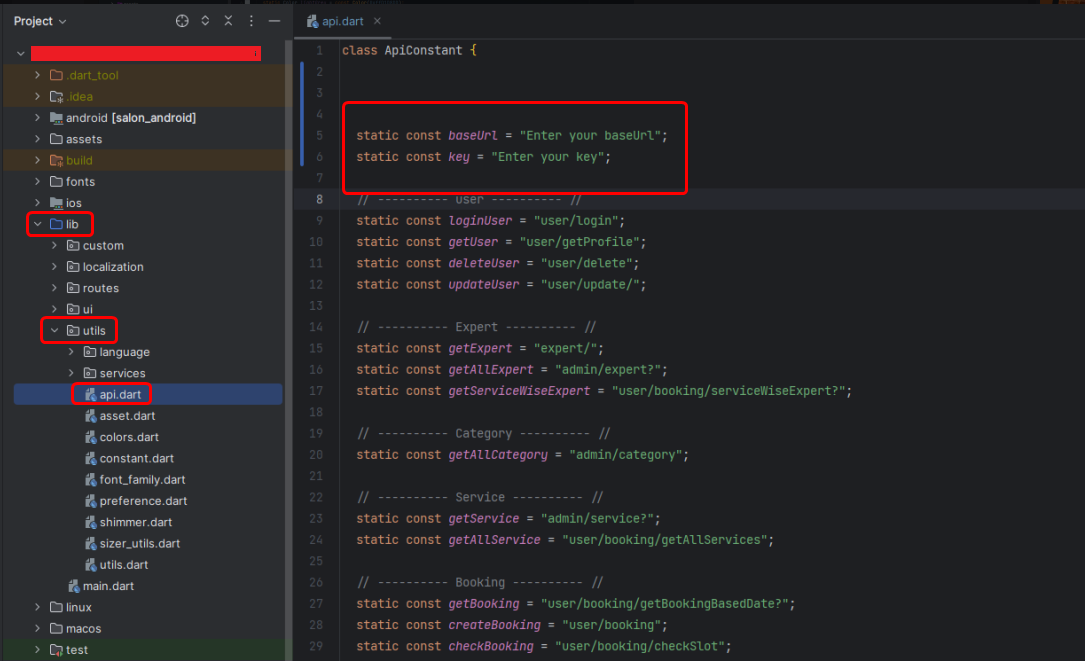The image size is (1085, 661).
Task: Open the Project panel options (three dots)
Action: (x=252, y=21)
